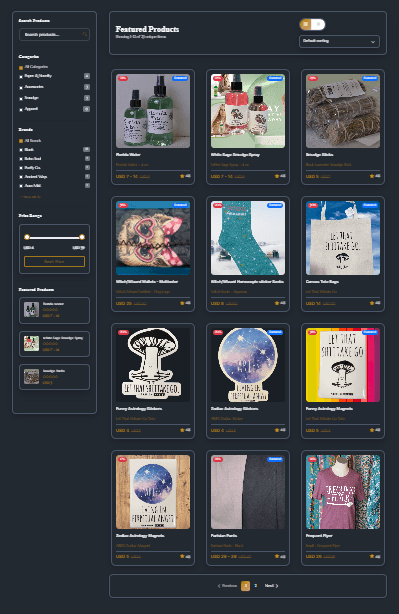Click the red sale badge on Florida Water
Screen dimensions: 399x614
[x=123, y=78]
